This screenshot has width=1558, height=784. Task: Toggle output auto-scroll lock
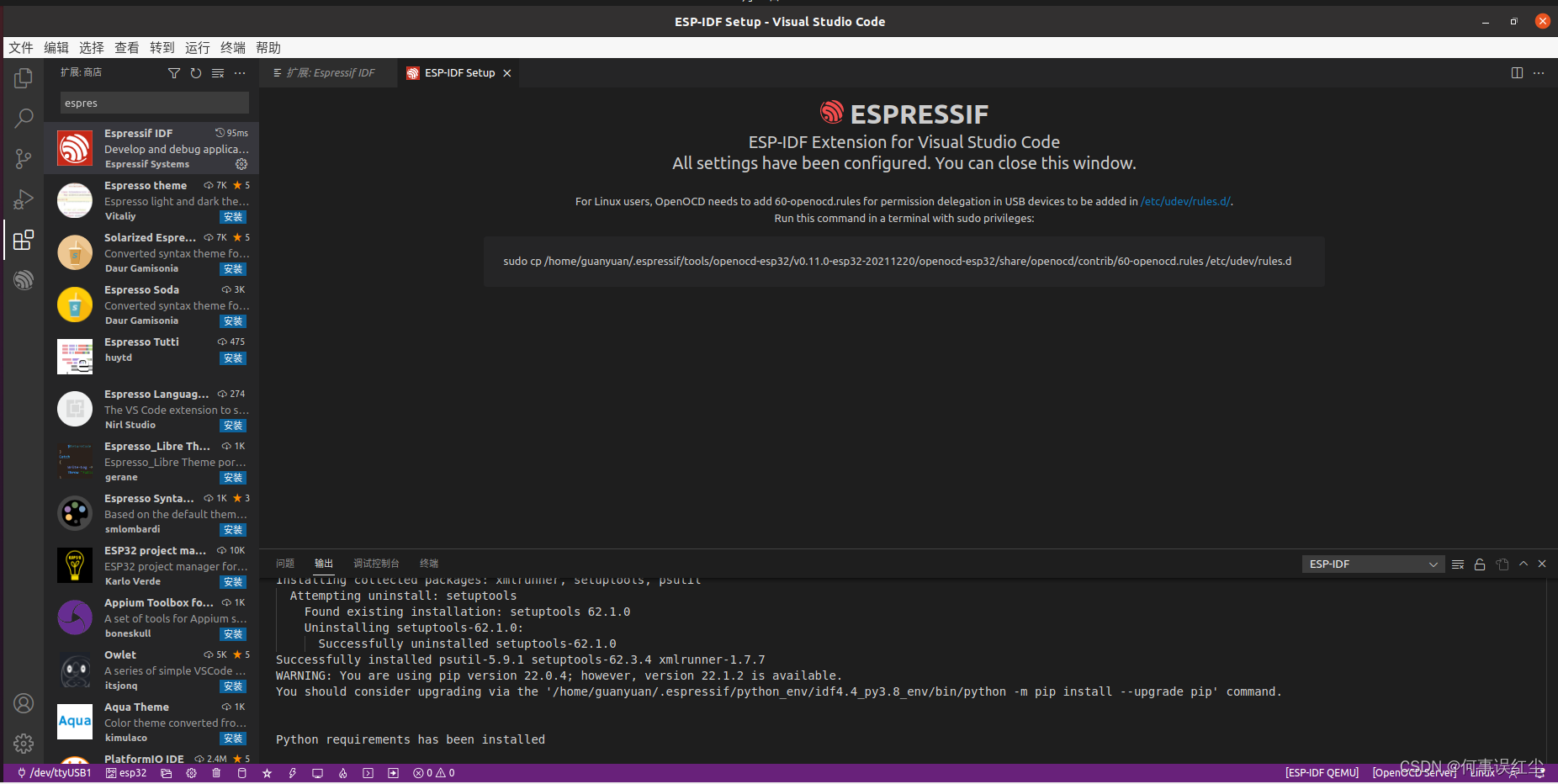(1480, 564)
